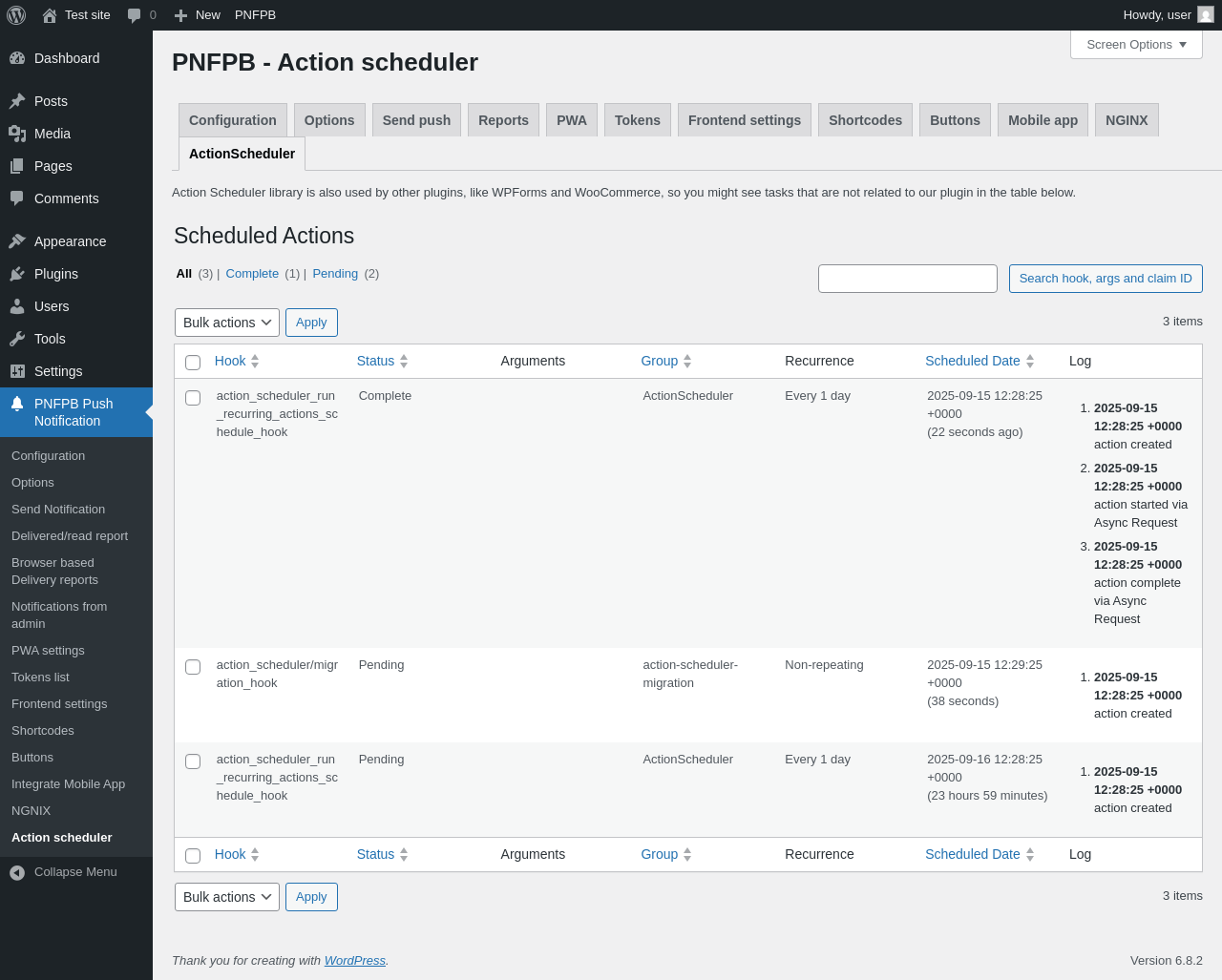This screenshot has width=1222, height=980.
Task: Click the WordPress logo icon
Action: pyautogui.click(x=16, y=15)
